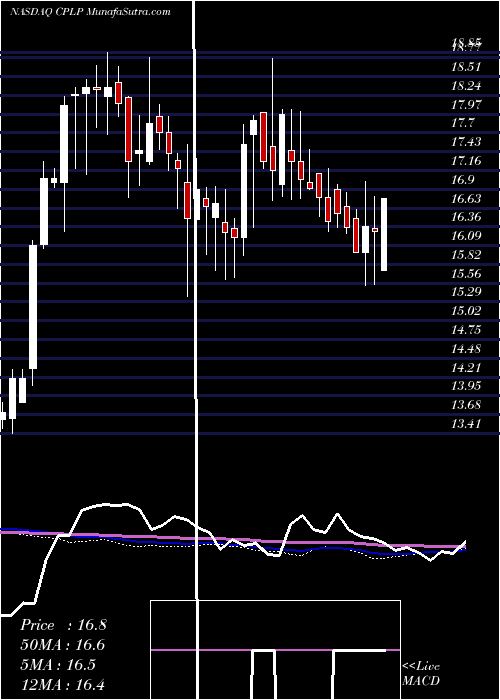The image size is (500, 700).
Task: Click the 15.56 price axis label
Action: point(467,274)
